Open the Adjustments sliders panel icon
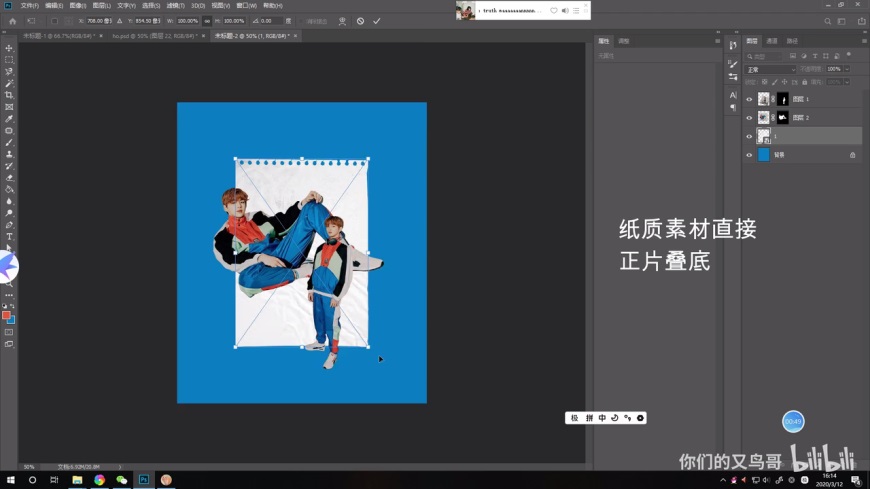 [733, 77]
